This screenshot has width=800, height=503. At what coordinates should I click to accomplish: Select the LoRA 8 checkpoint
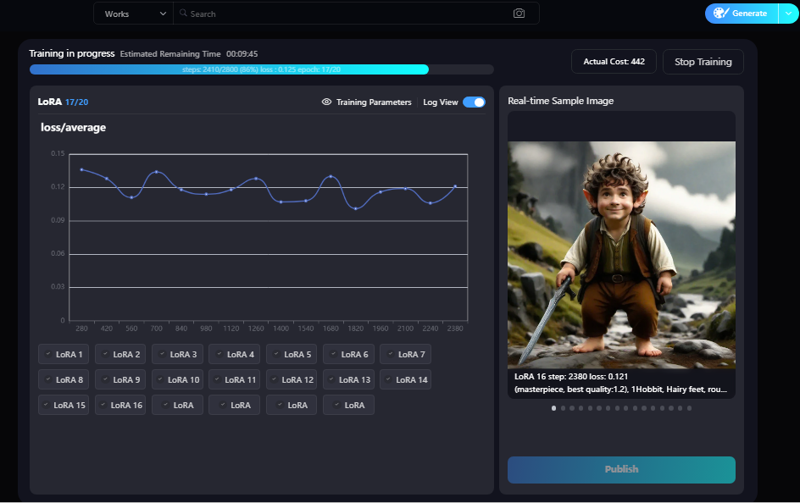(x=63, y=380)
